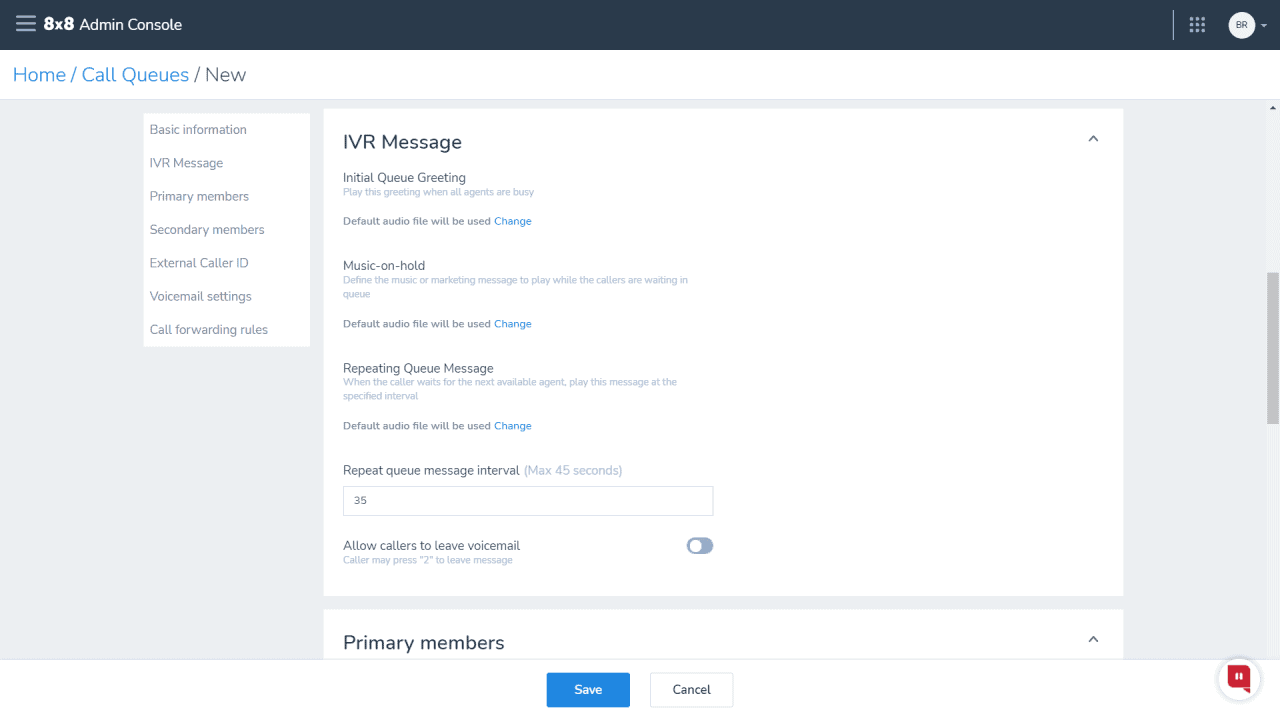1280x720 pixels.
Task: Click the page vertical scrollbar thumb
Action: pos(1273,347)
